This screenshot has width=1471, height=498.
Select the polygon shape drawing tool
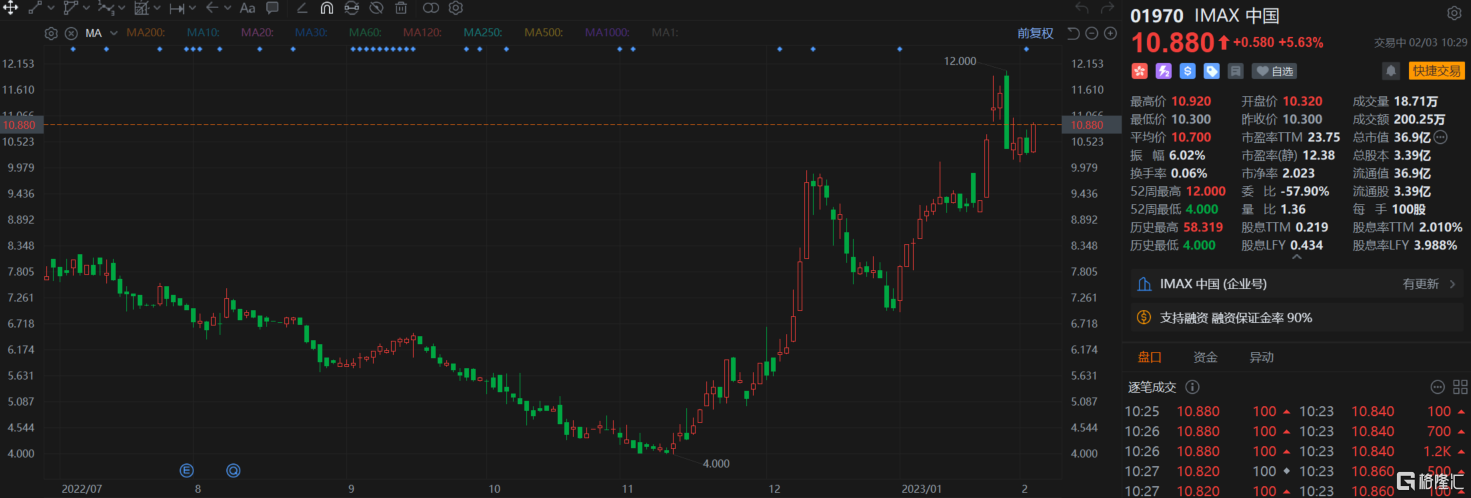(69, 8)
